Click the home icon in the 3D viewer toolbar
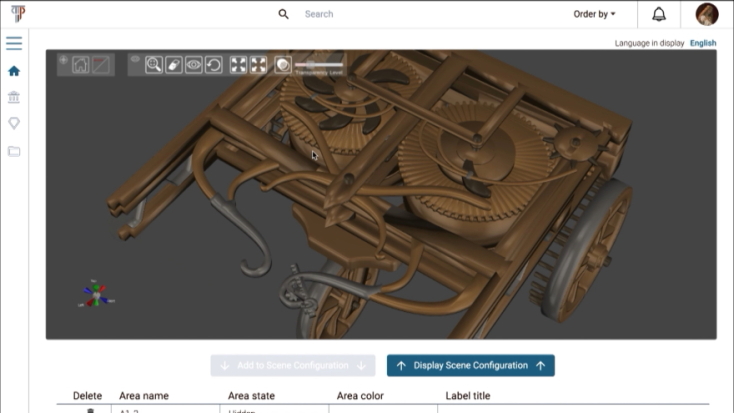The height and width of the screenshot is (413, 734). pyautogui.click(x=80, y=64)
